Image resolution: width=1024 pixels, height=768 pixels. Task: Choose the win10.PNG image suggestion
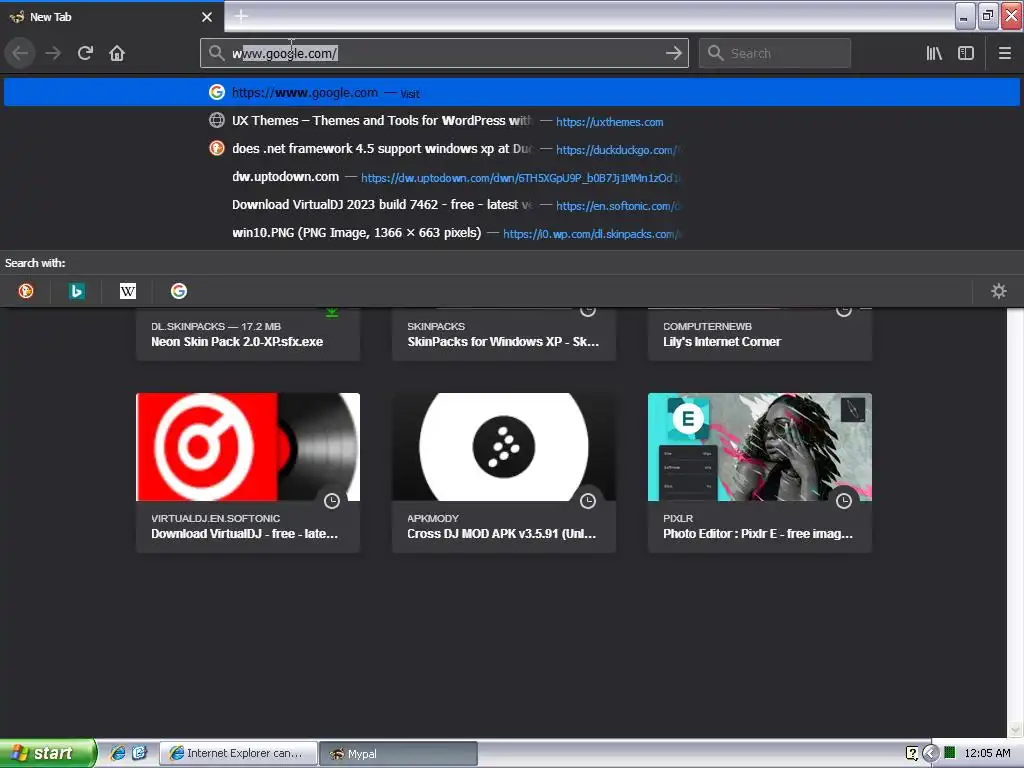tap(512, 232)
